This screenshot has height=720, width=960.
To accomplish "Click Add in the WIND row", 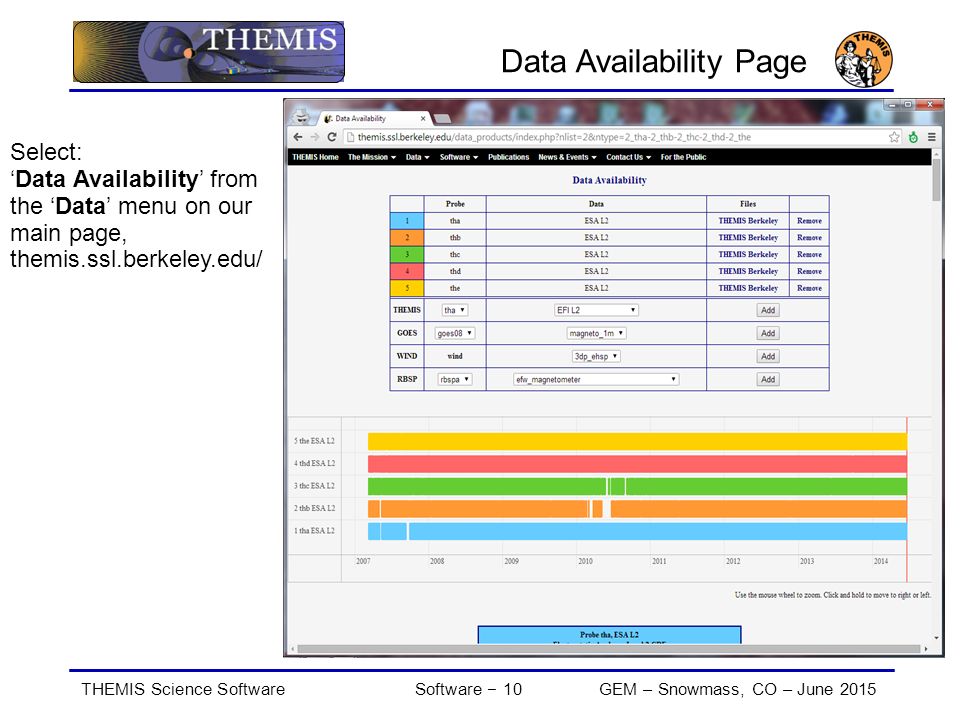I will pos(768,356).
